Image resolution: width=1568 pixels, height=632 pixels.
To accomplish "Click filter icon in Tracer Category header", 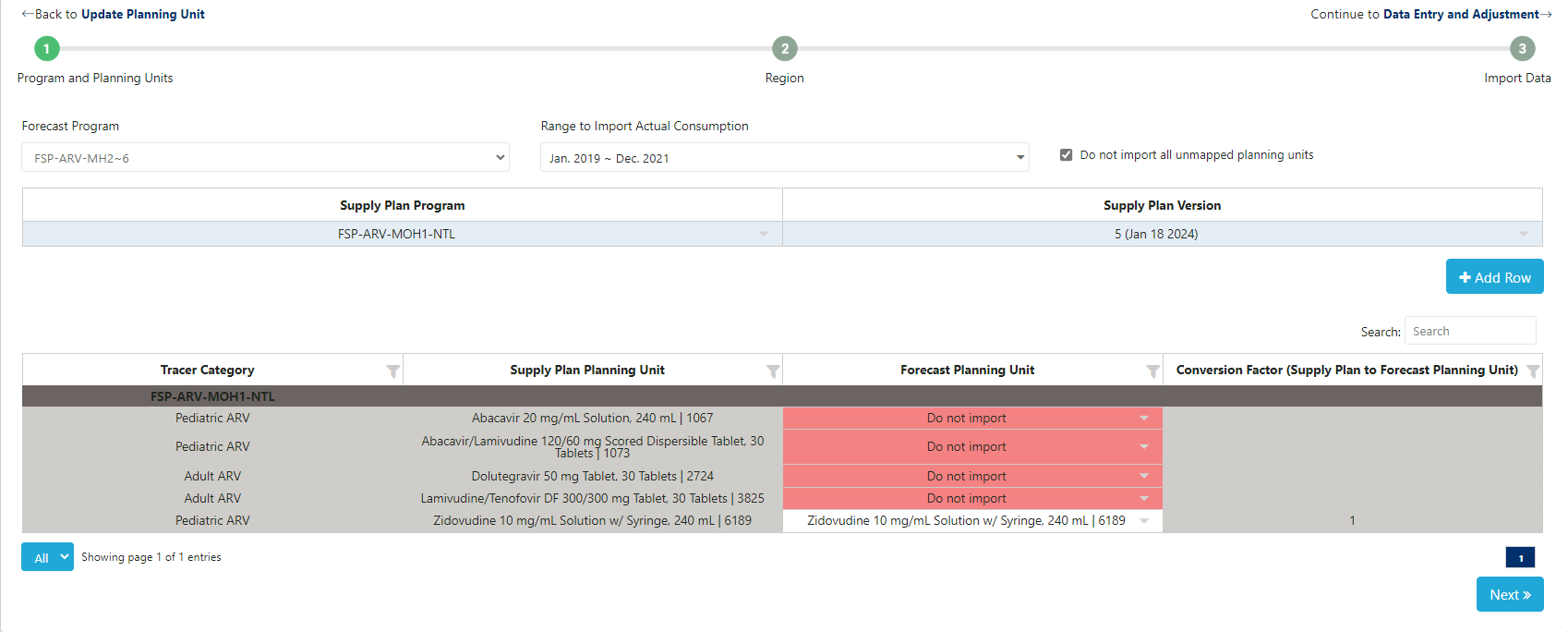I will point(392,371).
